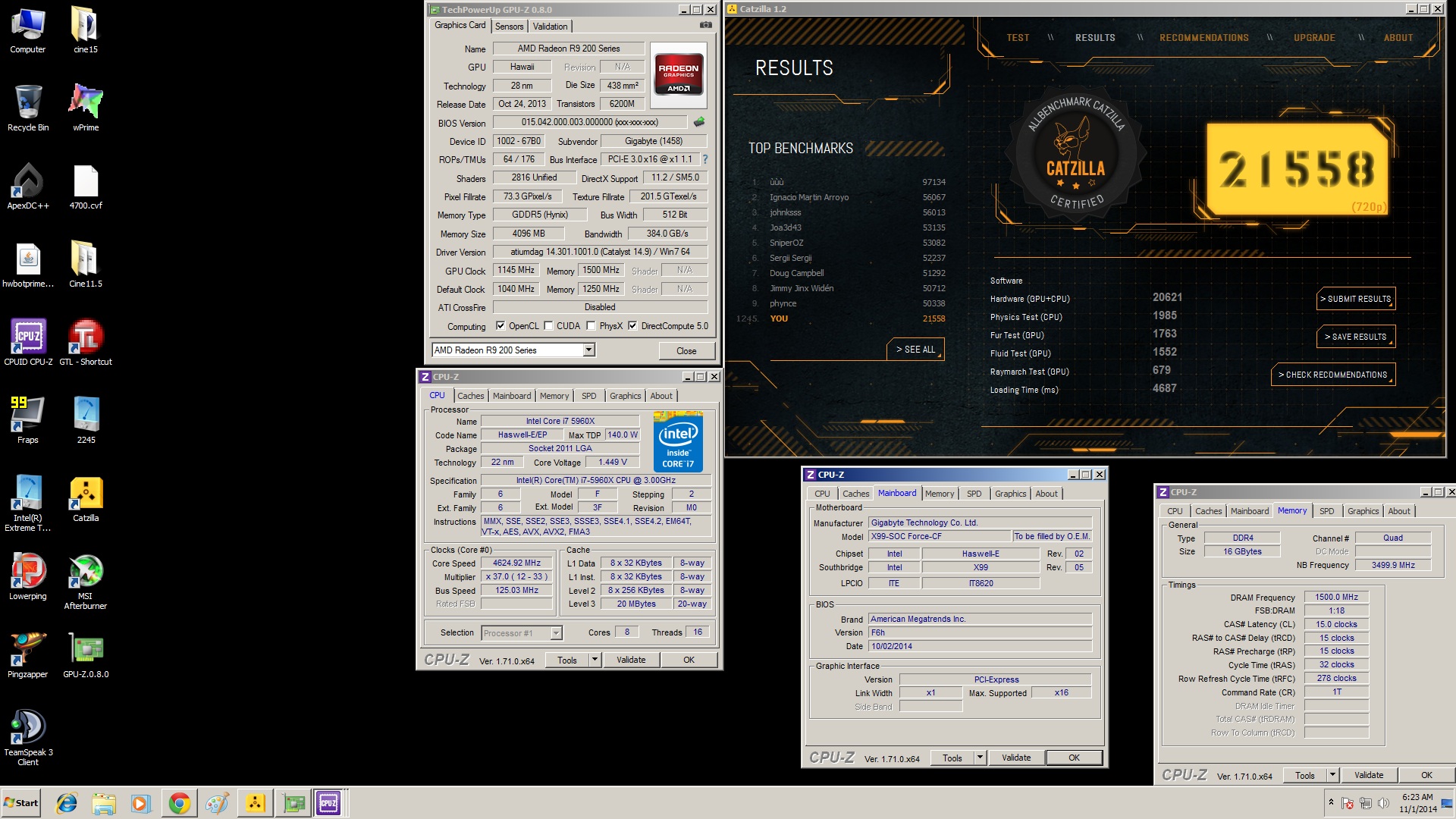Select the YOU row scoring 21558
This screenshot has height=819, width=1456.
pyautogui.click(x=841, y=318)
